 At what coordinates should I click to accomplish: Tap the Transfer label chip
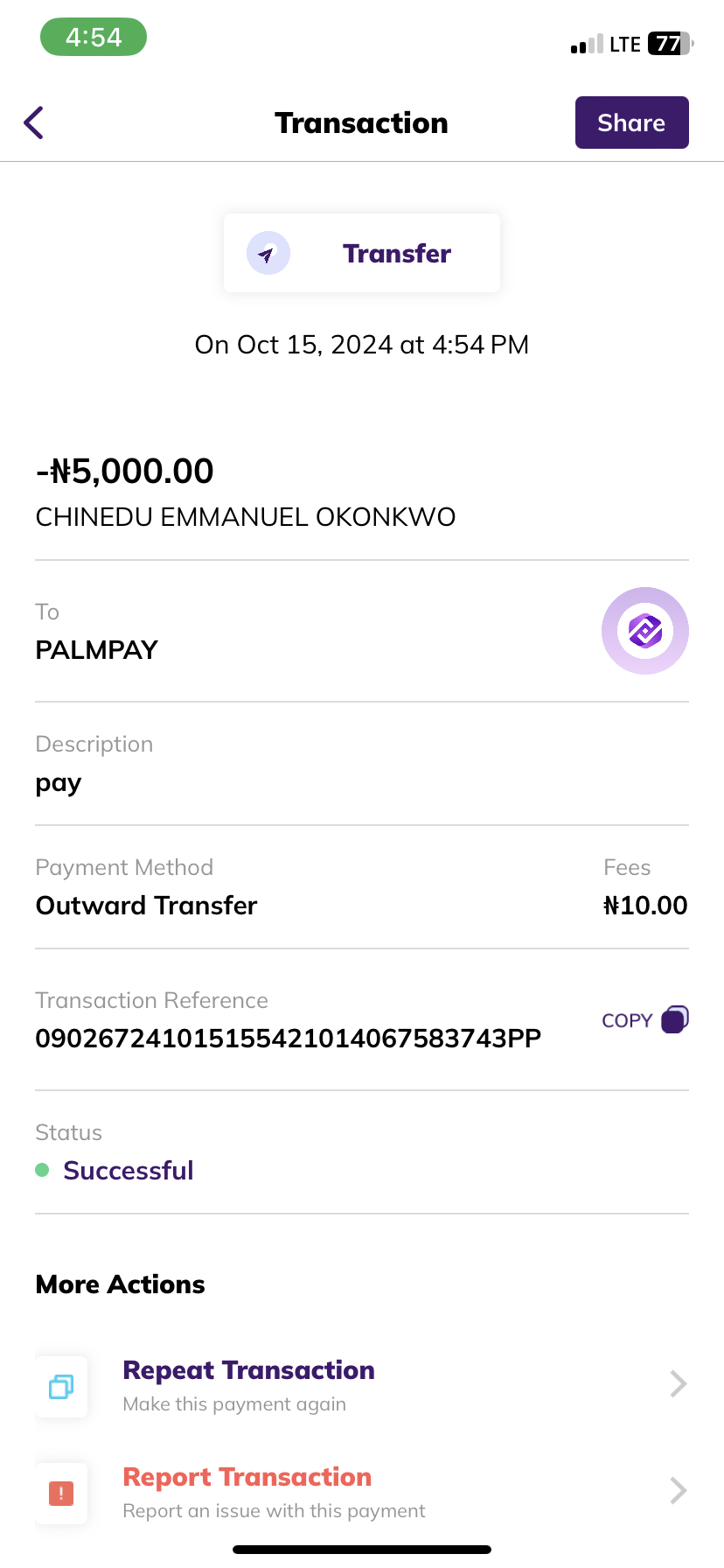pos(397,254)
